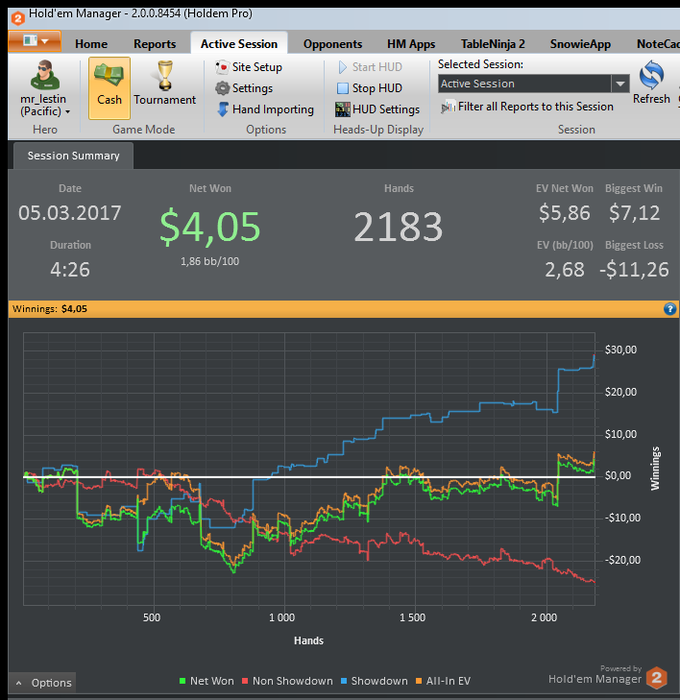Expand the Selected Session dropdown arrow
680x700 pixels.
620,83
